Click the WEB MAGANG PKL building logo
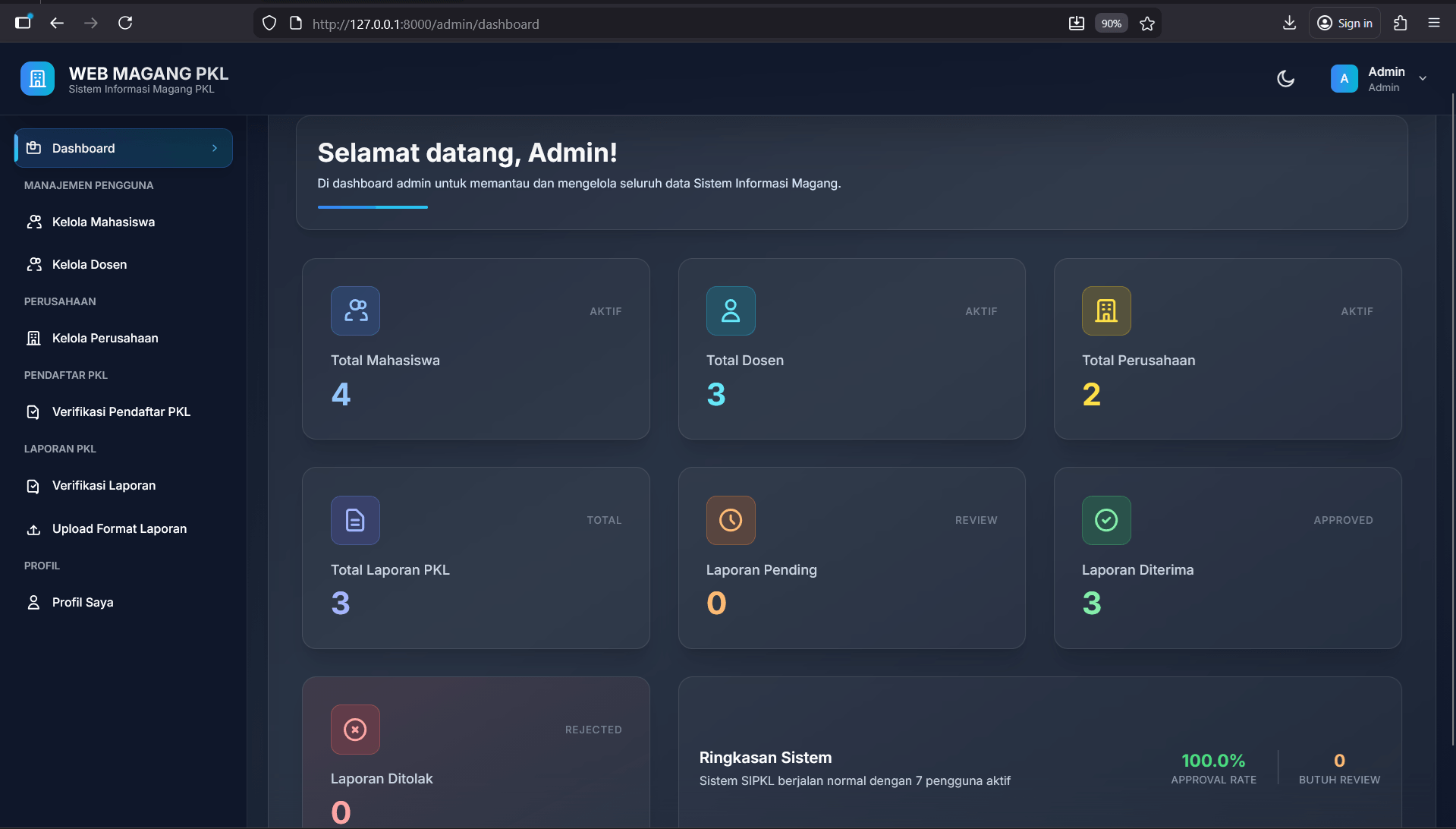The height and width of the screenshot is (829, 1456). 37,79
